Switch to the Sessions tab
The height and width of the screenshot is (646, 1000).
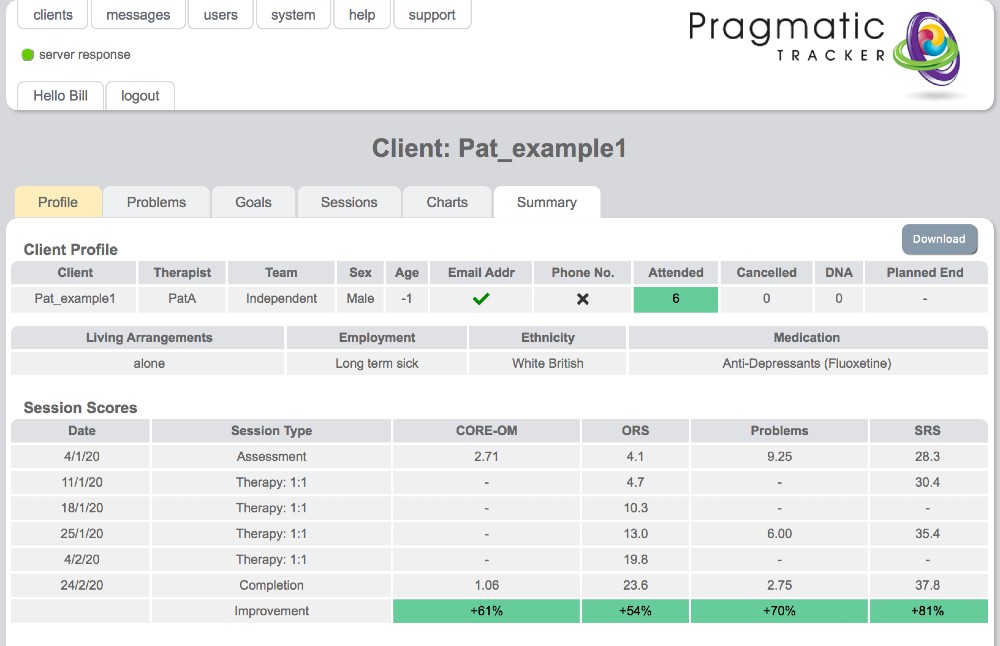coord(348,202)
